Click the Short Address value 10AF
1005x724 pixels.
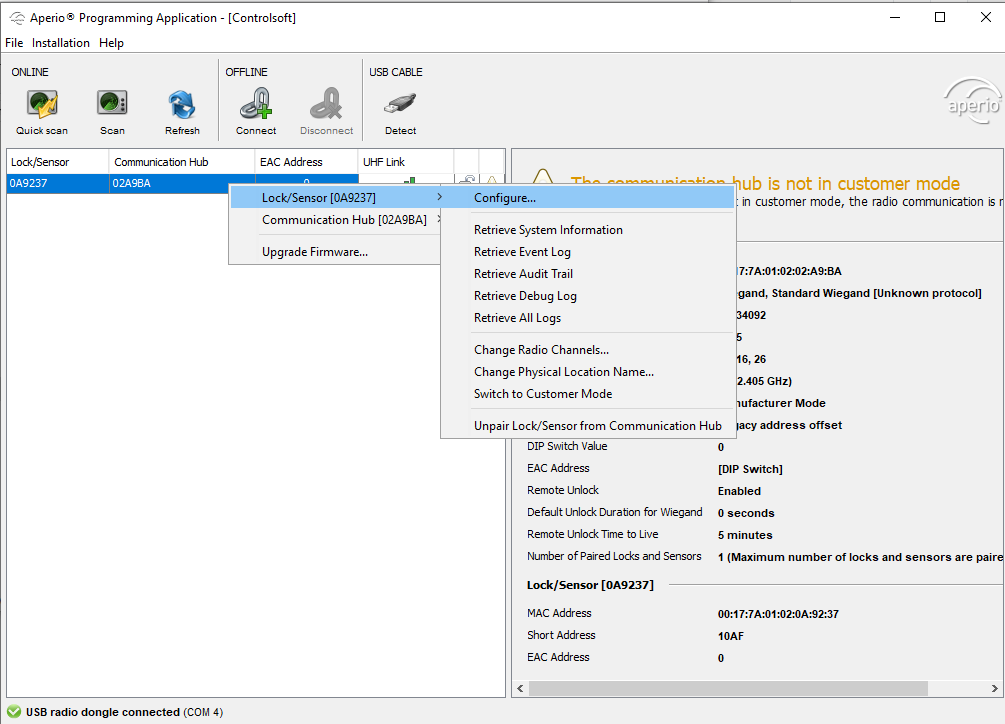click(731, 636)
